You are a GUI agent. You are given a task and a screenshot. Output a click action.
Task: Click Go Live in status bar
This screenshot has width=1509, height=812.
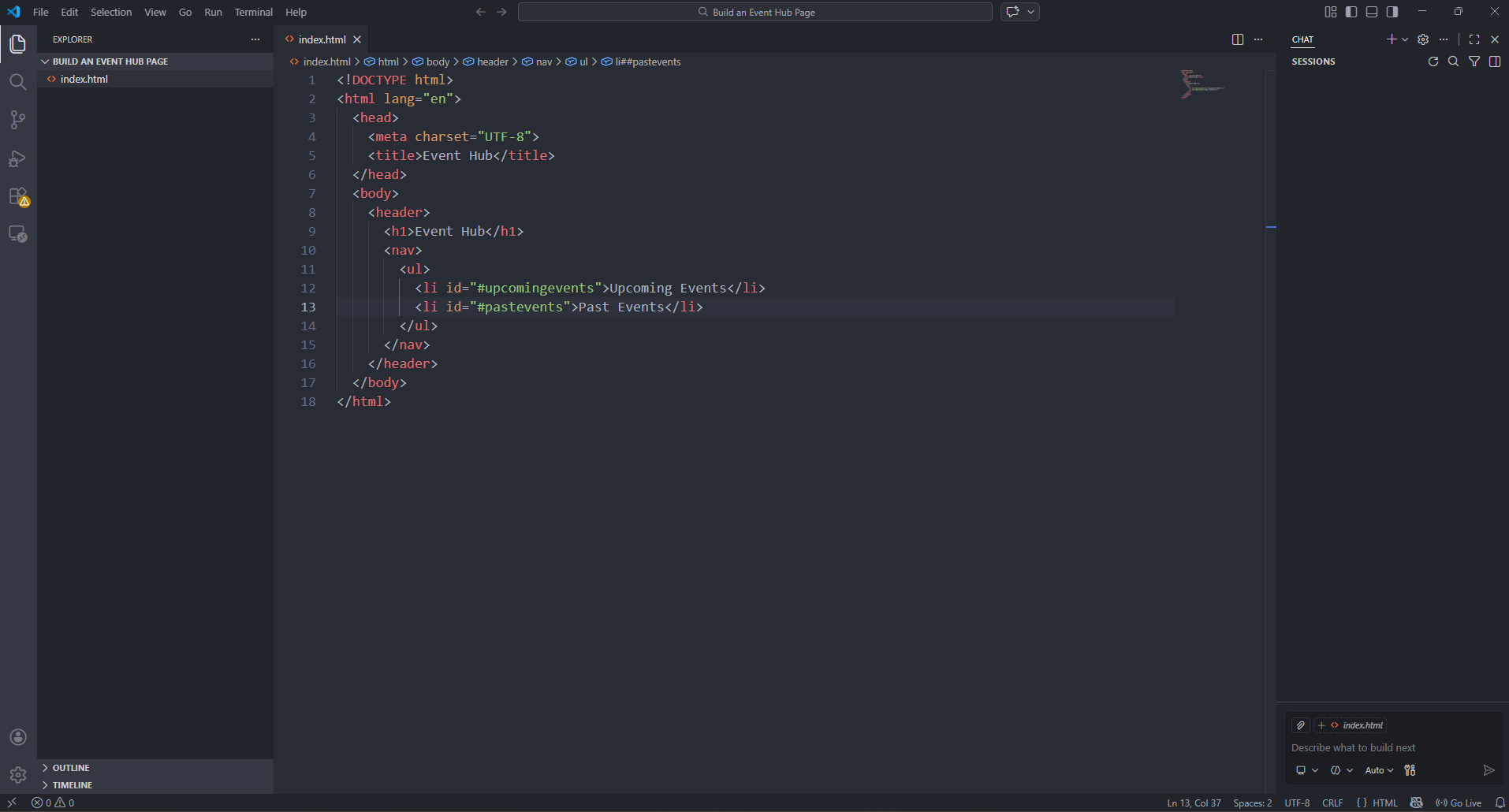[1459, 803]
